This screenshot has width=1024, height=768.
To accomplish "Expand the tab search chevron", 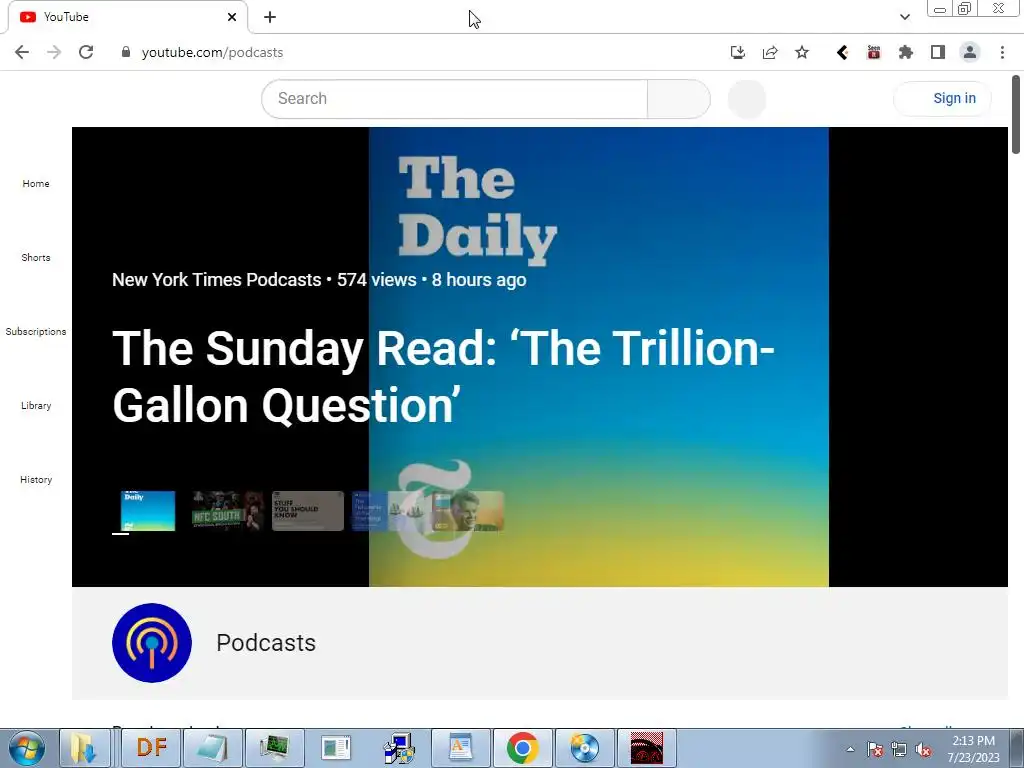I will click(x=904, y=17).
